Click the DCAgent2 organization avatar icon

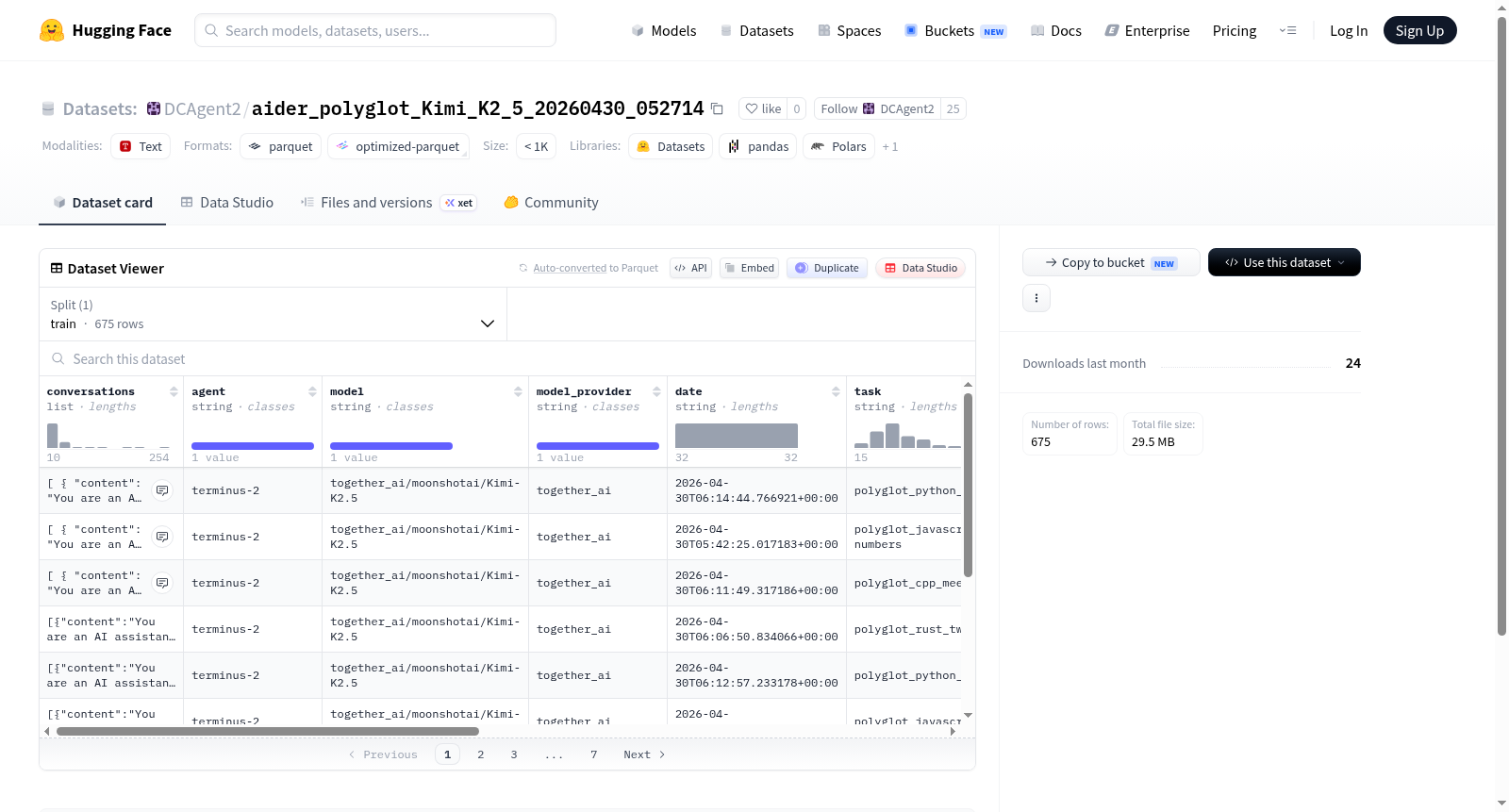(154, 108)
